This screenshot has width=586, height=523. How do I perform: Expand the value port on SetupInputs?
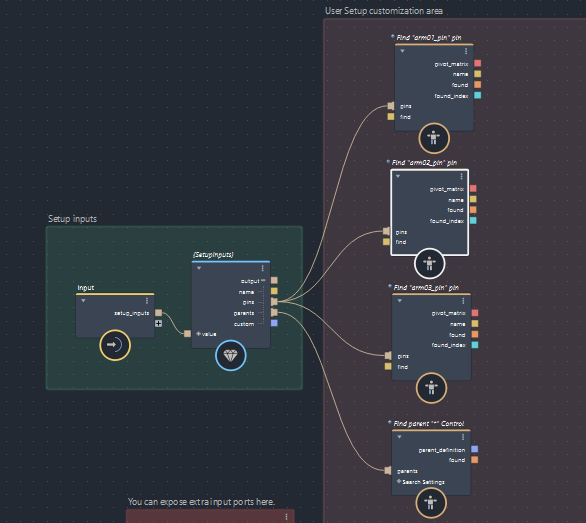pos(198,333)
